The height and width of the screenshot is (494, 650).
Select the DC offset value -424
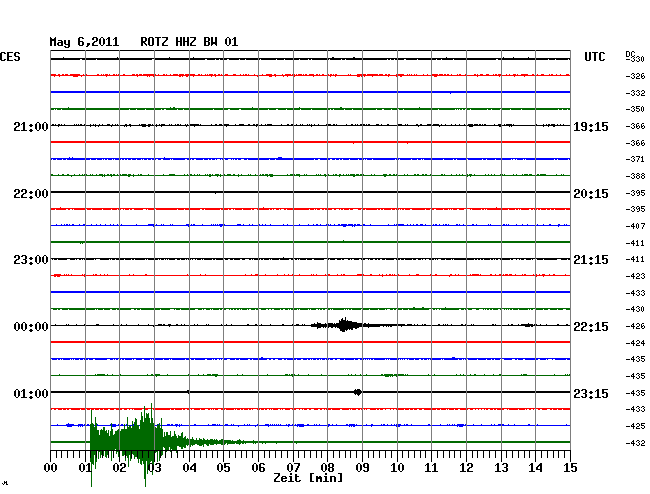[x=635, y=343]
